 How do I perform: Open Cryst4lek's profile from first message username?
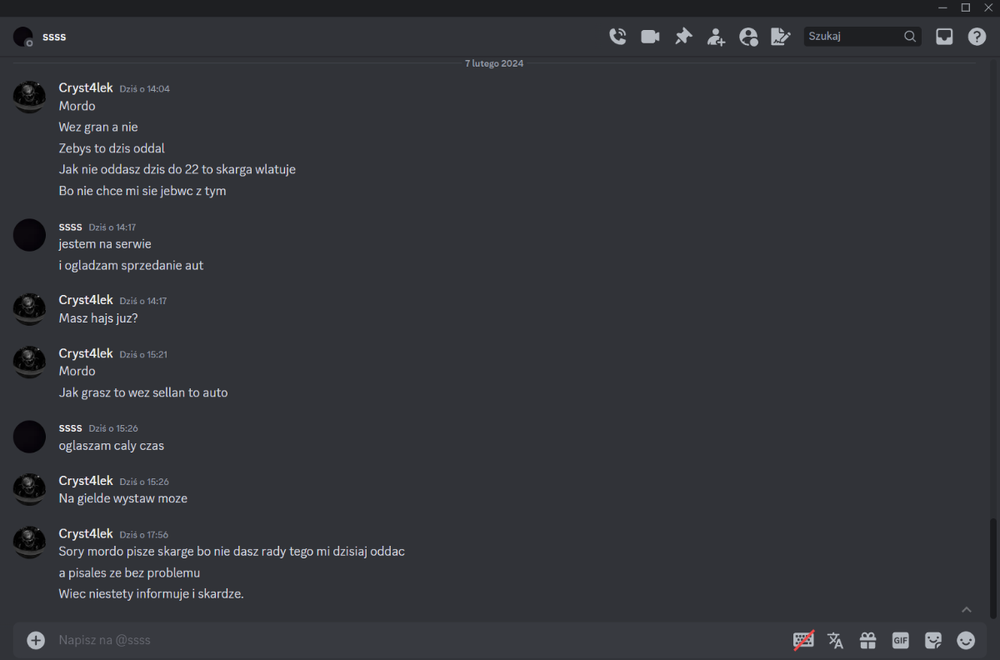(85, 87)
